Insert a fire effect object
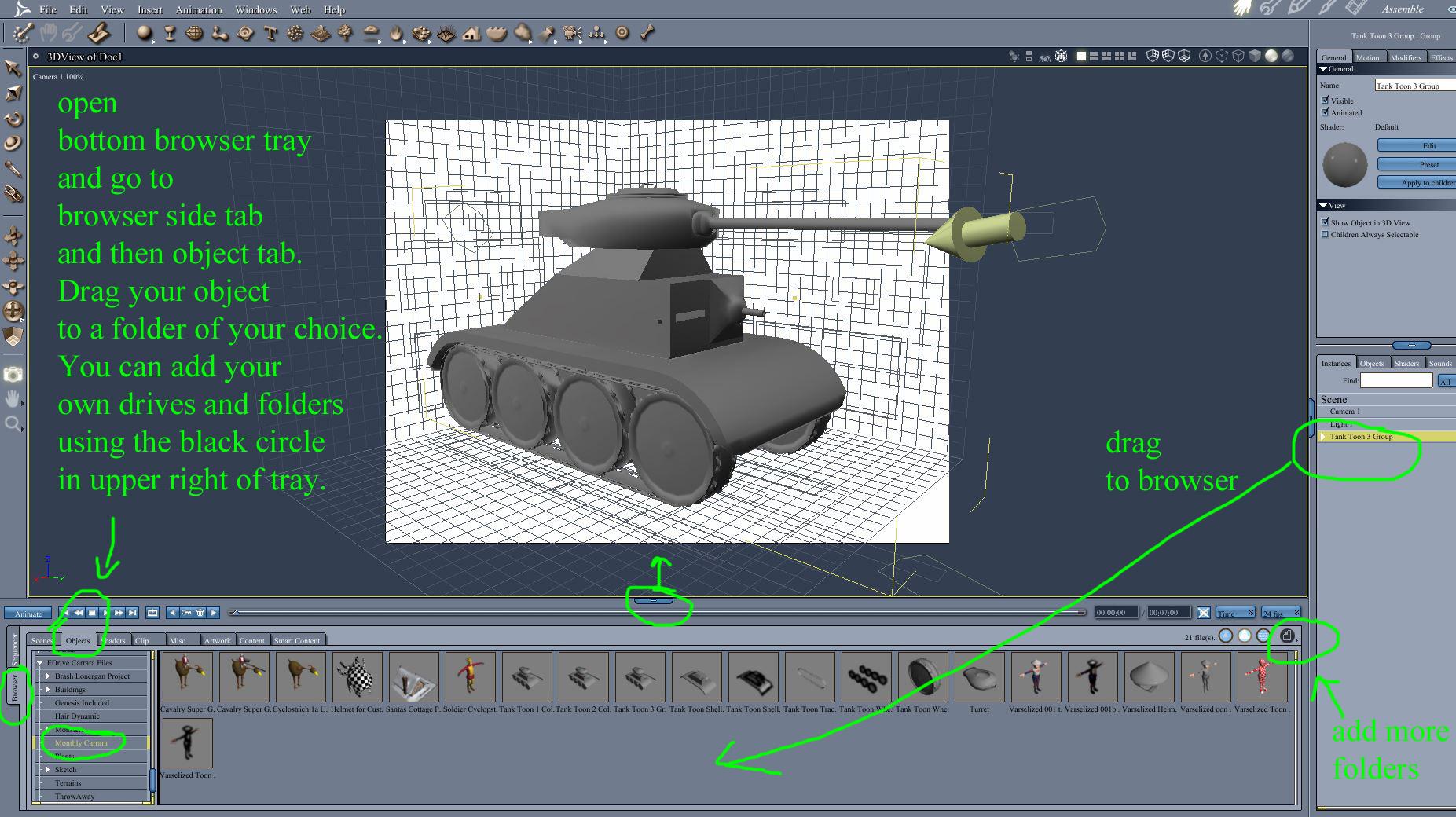This screenshot has width=1456, height=817. click(397, 33)
